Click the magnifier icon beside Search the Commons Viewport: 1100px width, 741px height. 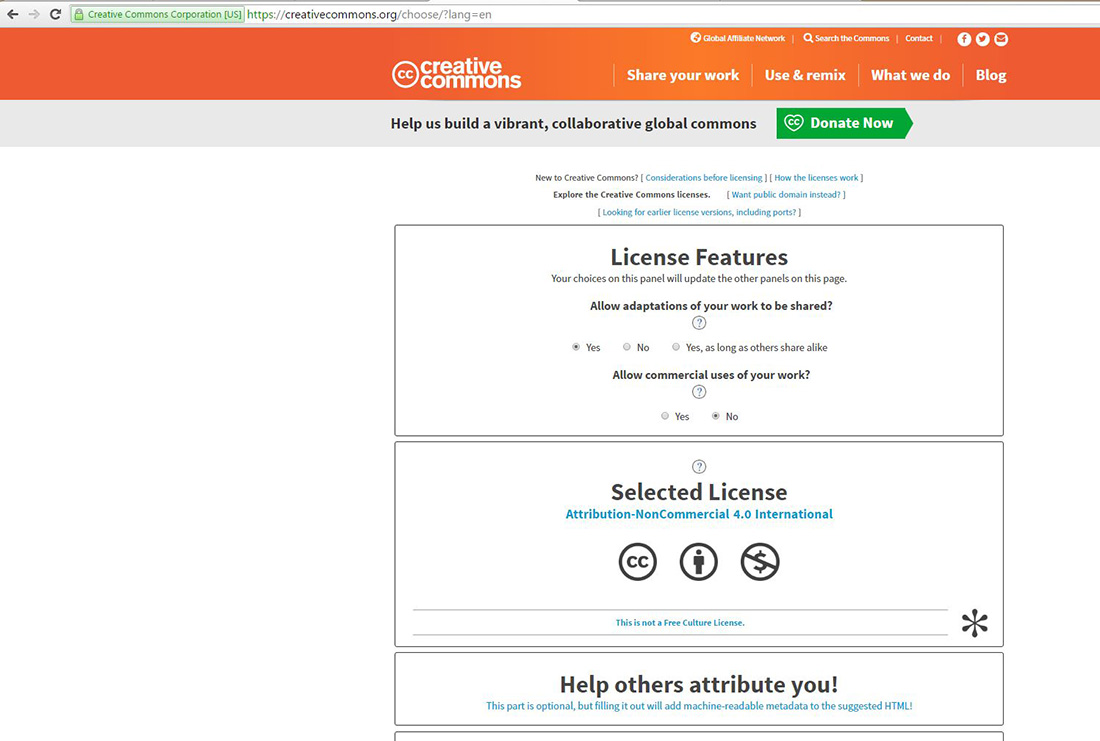(808, 38)
